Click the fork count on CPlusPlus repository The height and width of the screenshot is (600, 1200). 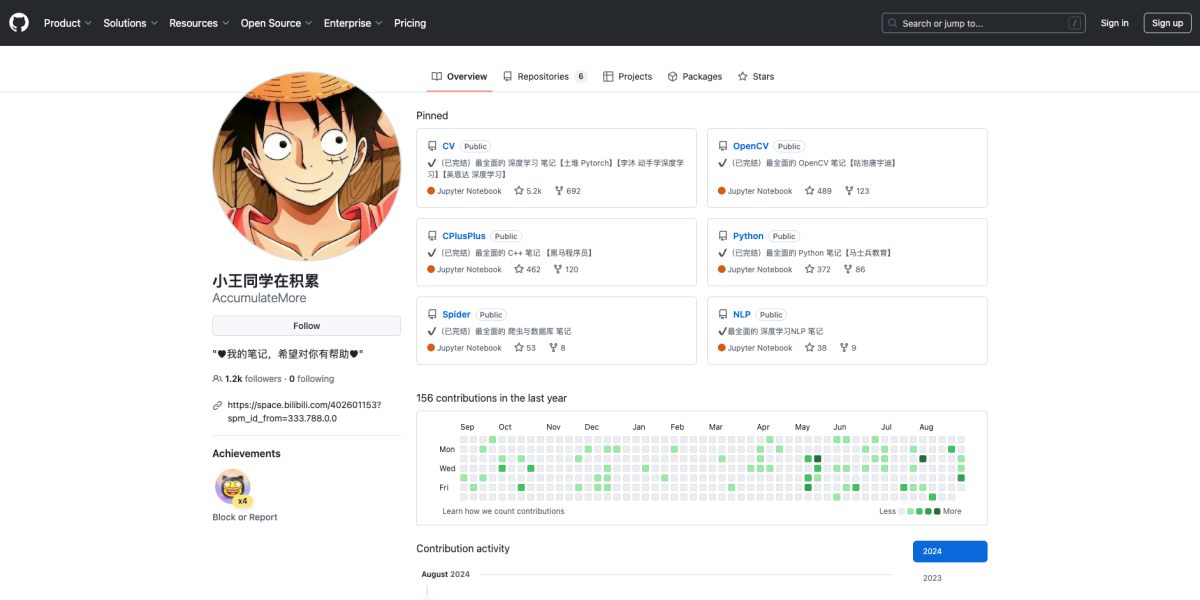[565, 269]
